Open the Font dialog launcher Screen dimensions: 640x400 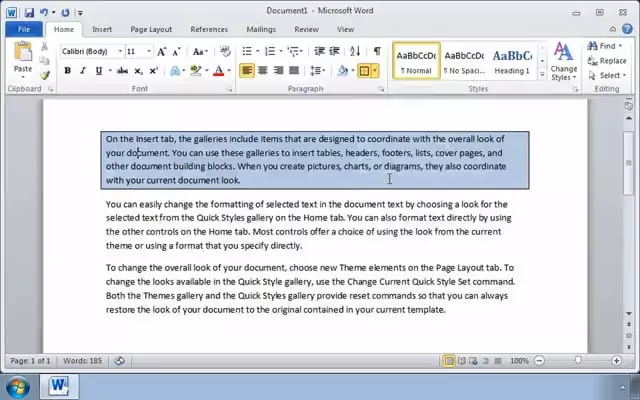coord(230,89)
